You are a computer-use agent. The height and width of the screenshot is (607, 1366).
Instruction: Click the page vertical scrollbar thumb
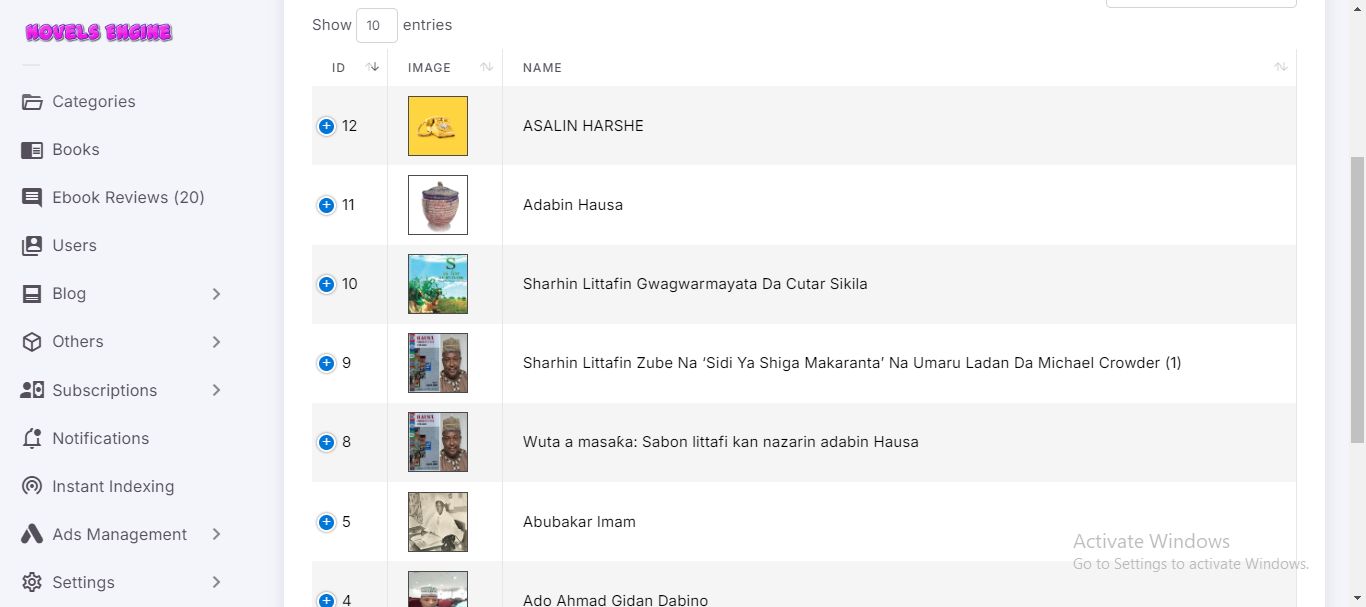[1357, 300]
